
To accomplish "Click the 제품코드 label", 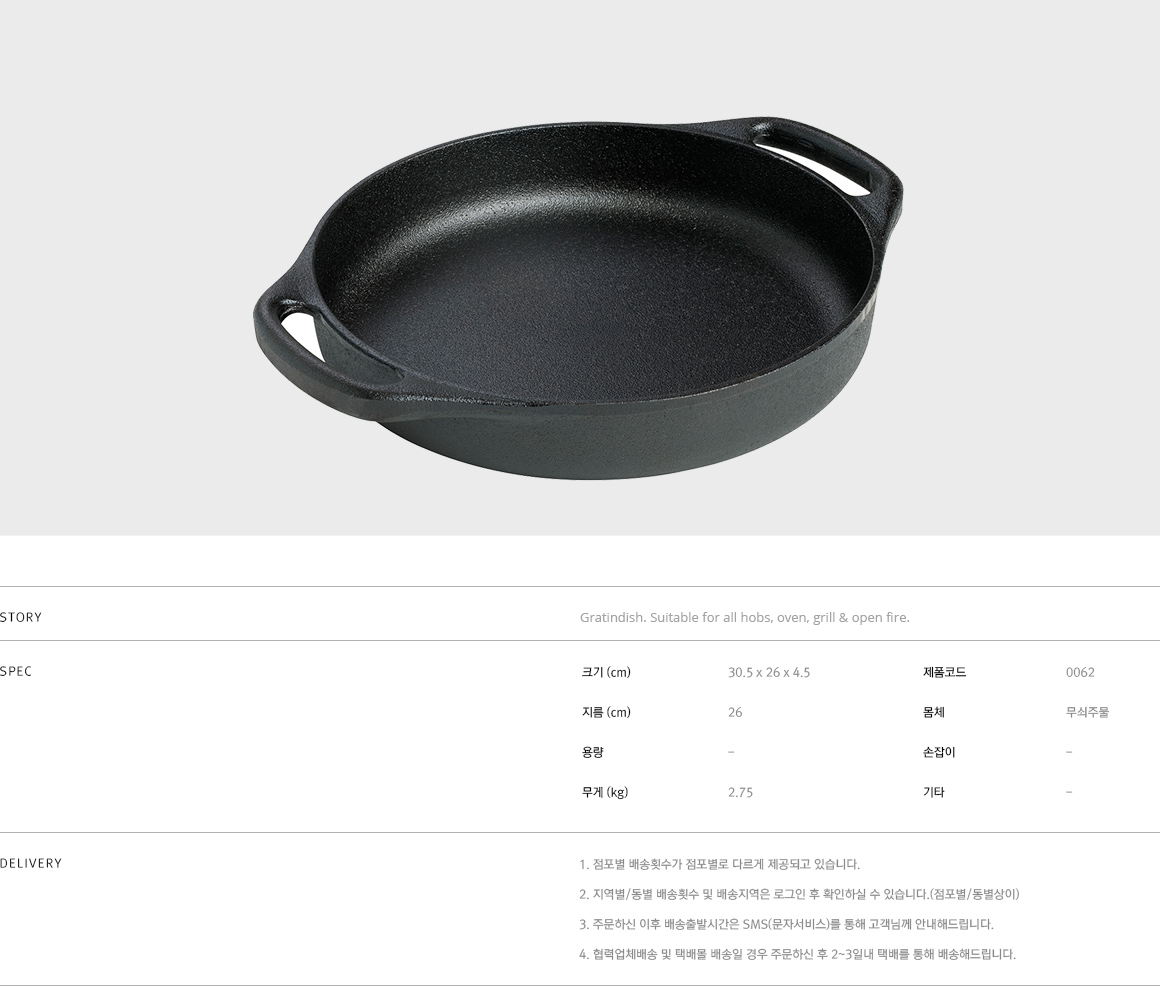I will 945,672.
